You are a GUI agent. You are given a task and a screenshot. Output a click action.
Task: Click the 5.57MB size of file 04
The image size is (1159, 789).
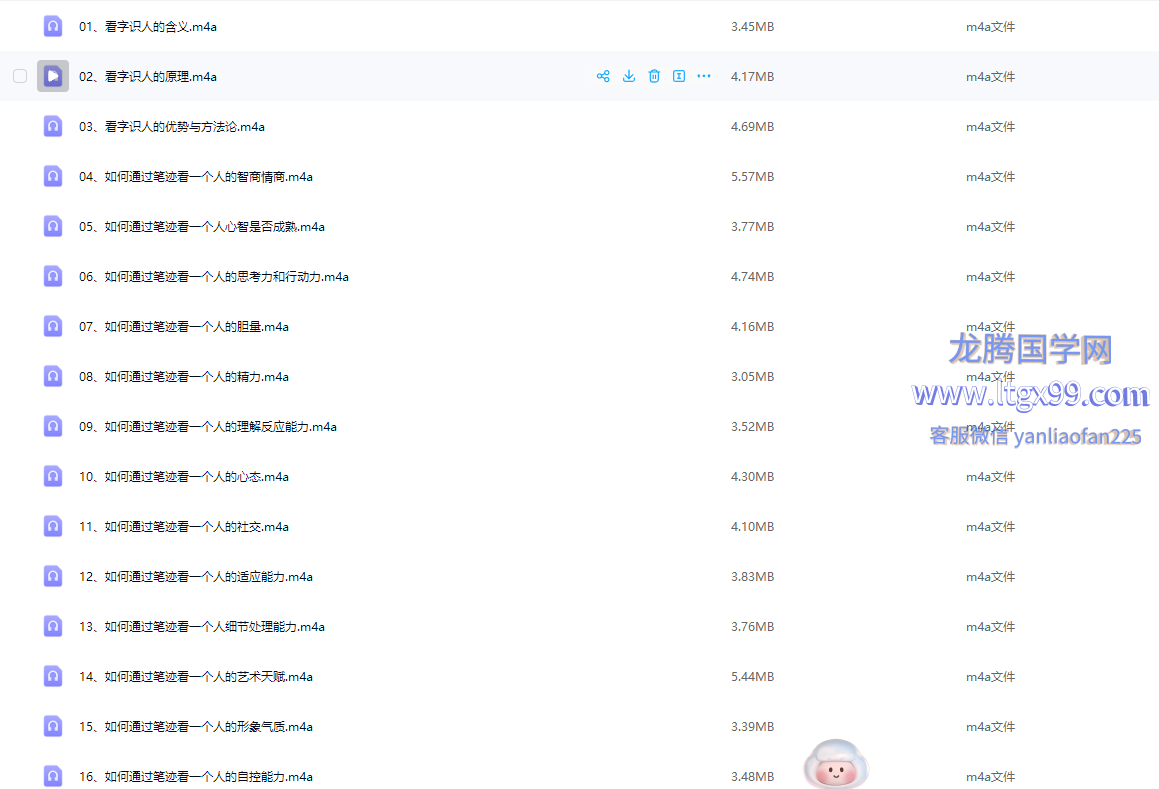752,177
